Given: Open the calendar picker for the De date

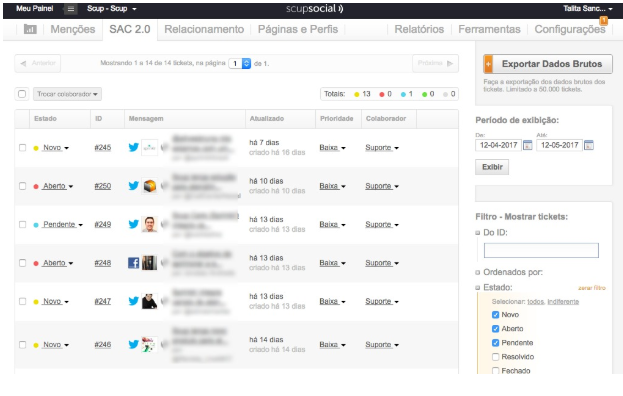Looking at the screenshot, I should (527, 145).
